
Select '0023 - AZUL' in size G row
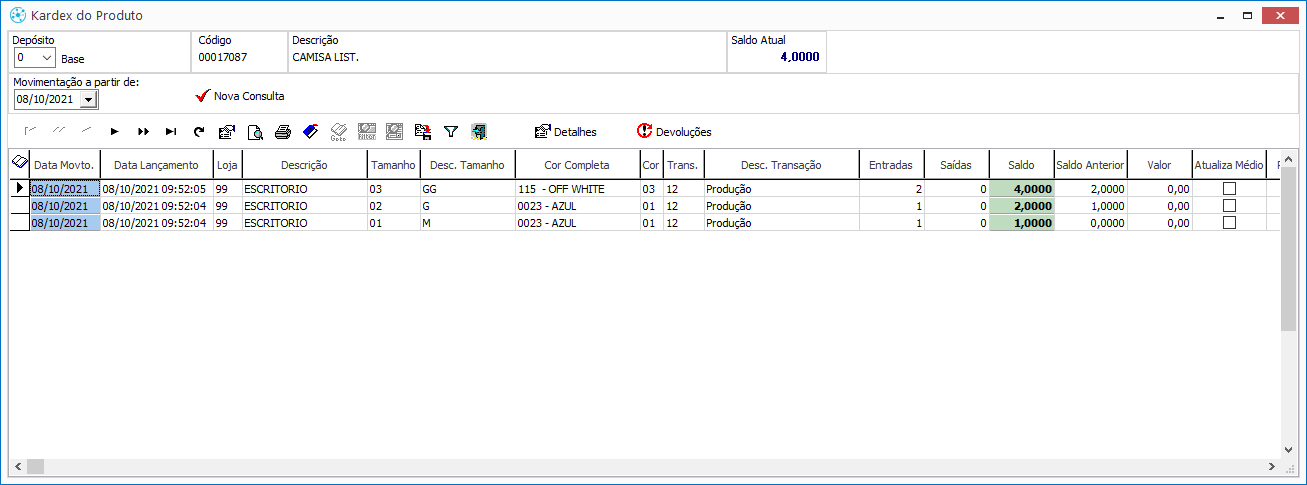[x=577, y=205]
